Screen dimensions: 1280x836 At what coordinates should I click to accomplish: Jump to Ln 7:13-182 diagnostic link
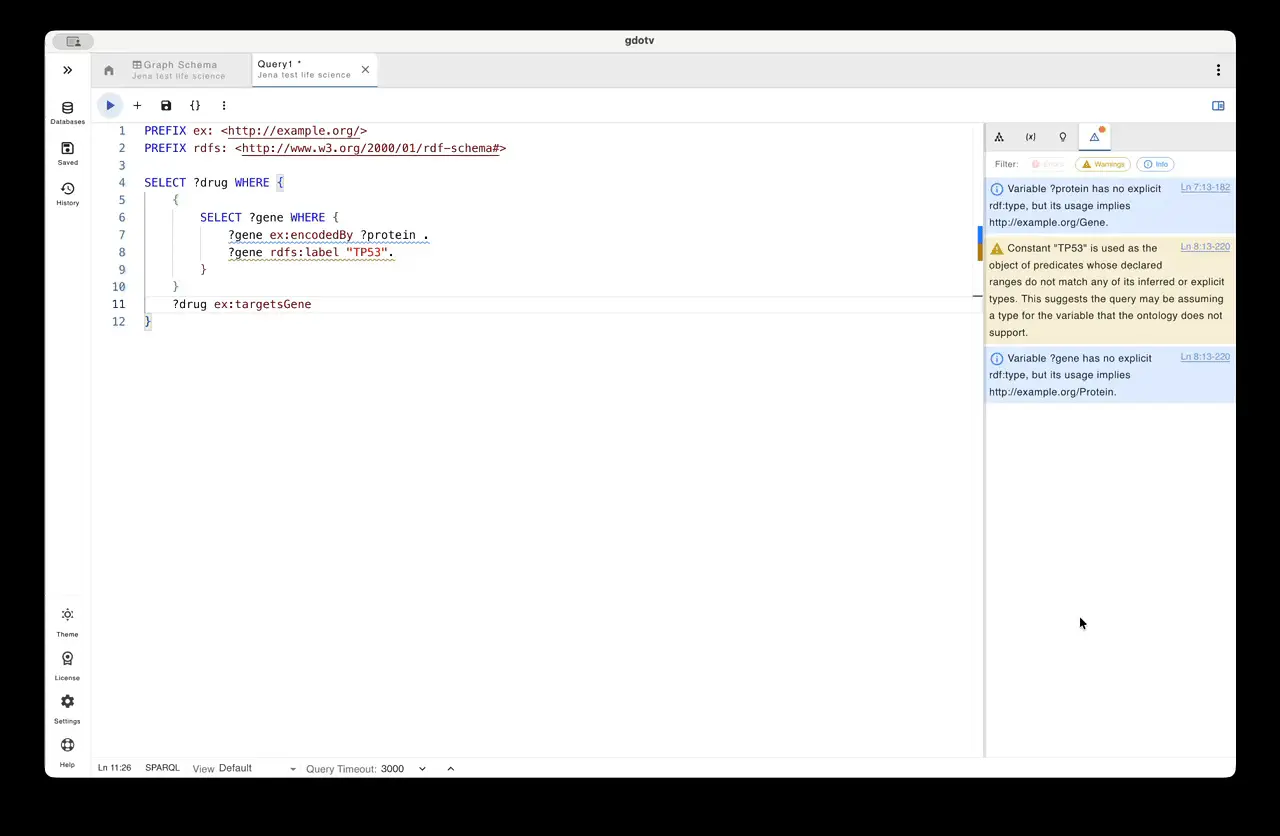(x=1205, y=187)
